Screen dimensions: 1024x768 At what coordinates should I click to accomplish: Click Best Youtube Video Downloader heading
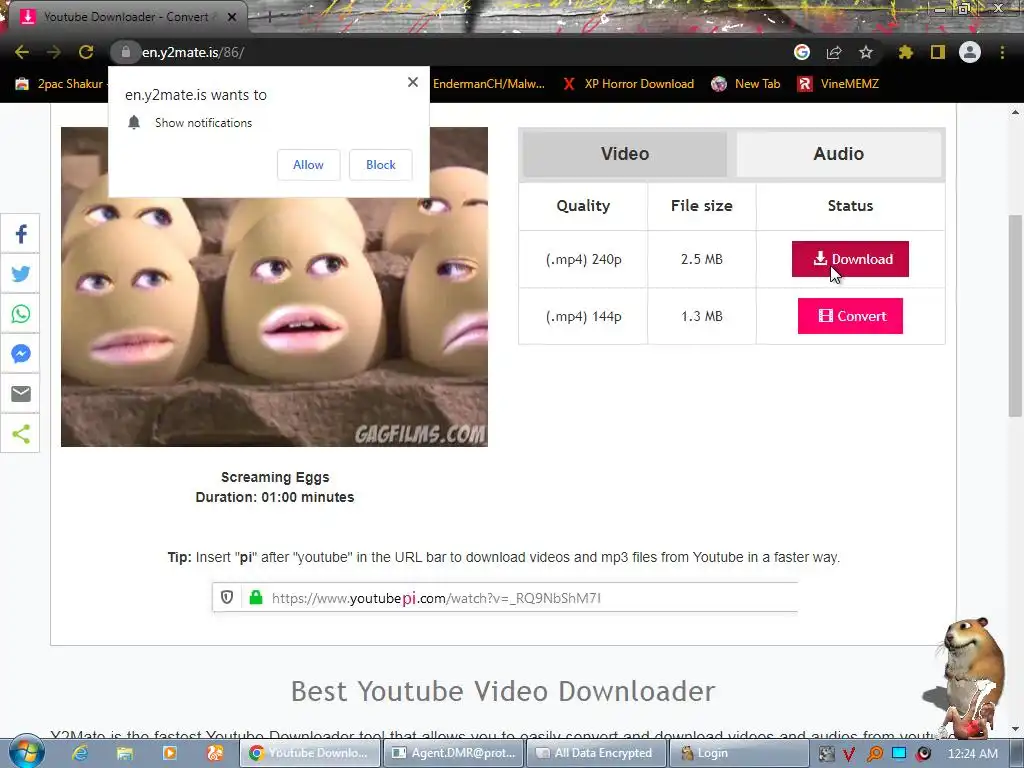click(503, 691)
